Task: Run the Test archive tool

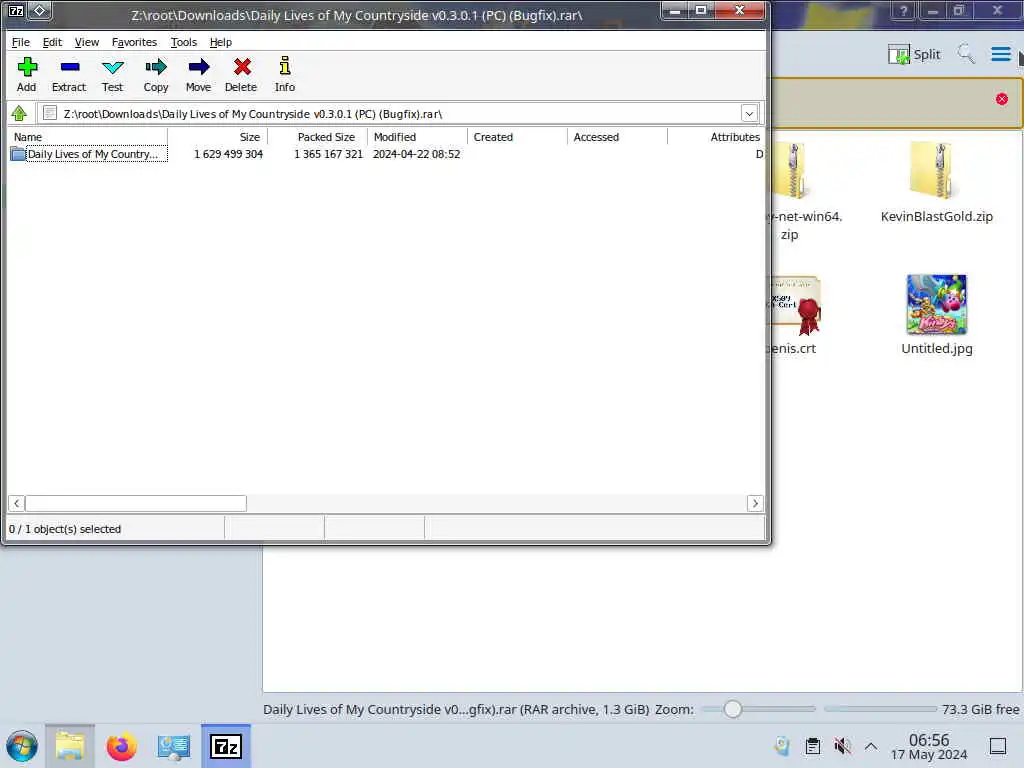Action: (112, 75)
